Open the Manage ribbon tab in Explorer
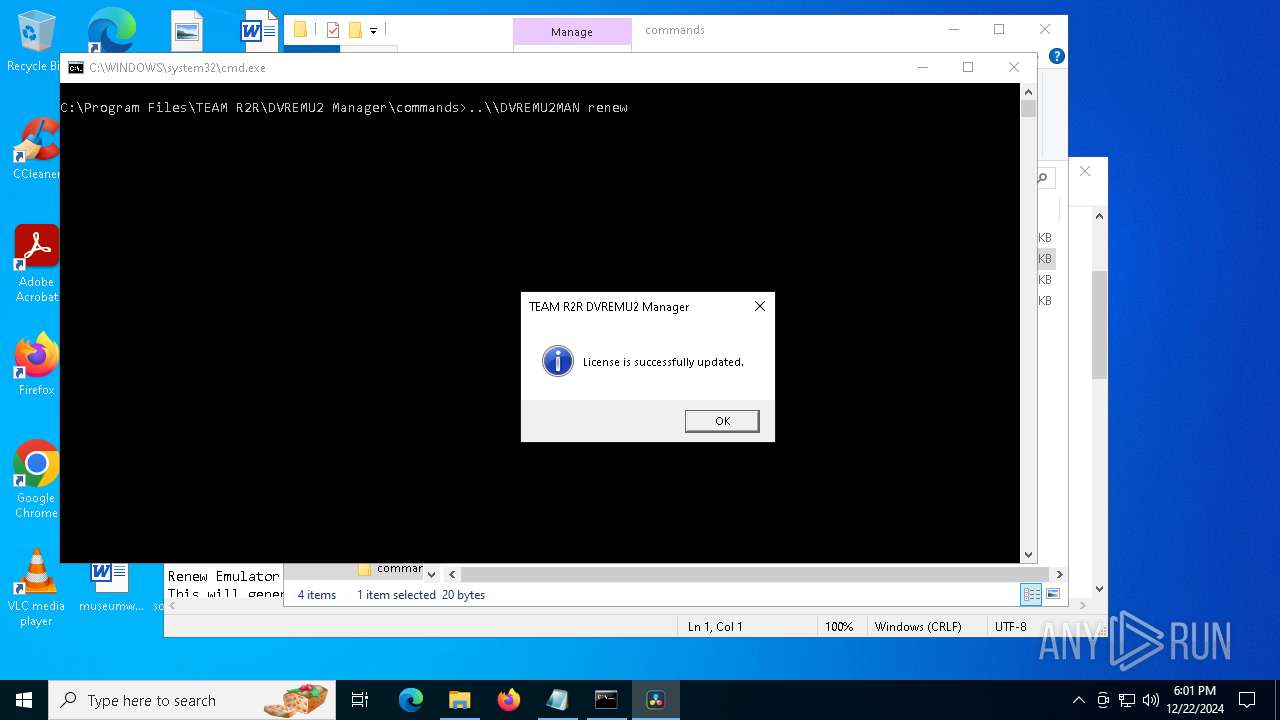This screenshot has width=1280, height=720. pyautogui.click(x=572, y=32)
